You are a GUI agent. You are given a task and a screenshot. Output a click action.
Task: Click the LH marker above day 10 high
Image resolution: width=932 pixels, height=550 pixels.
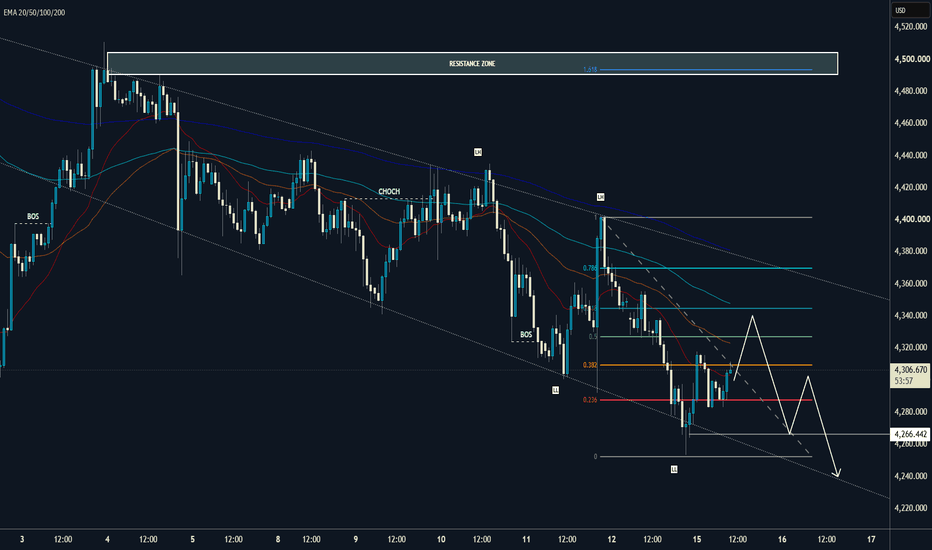pos(478,152)
